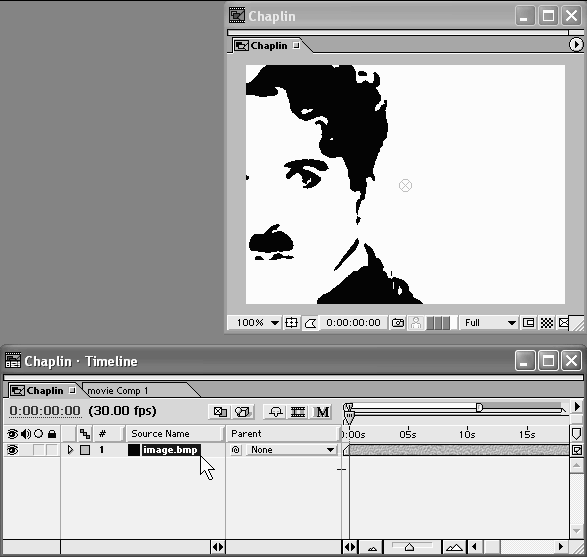
Task: Click timeline horizontal scroll right arrow
Action: click(561, 547)
